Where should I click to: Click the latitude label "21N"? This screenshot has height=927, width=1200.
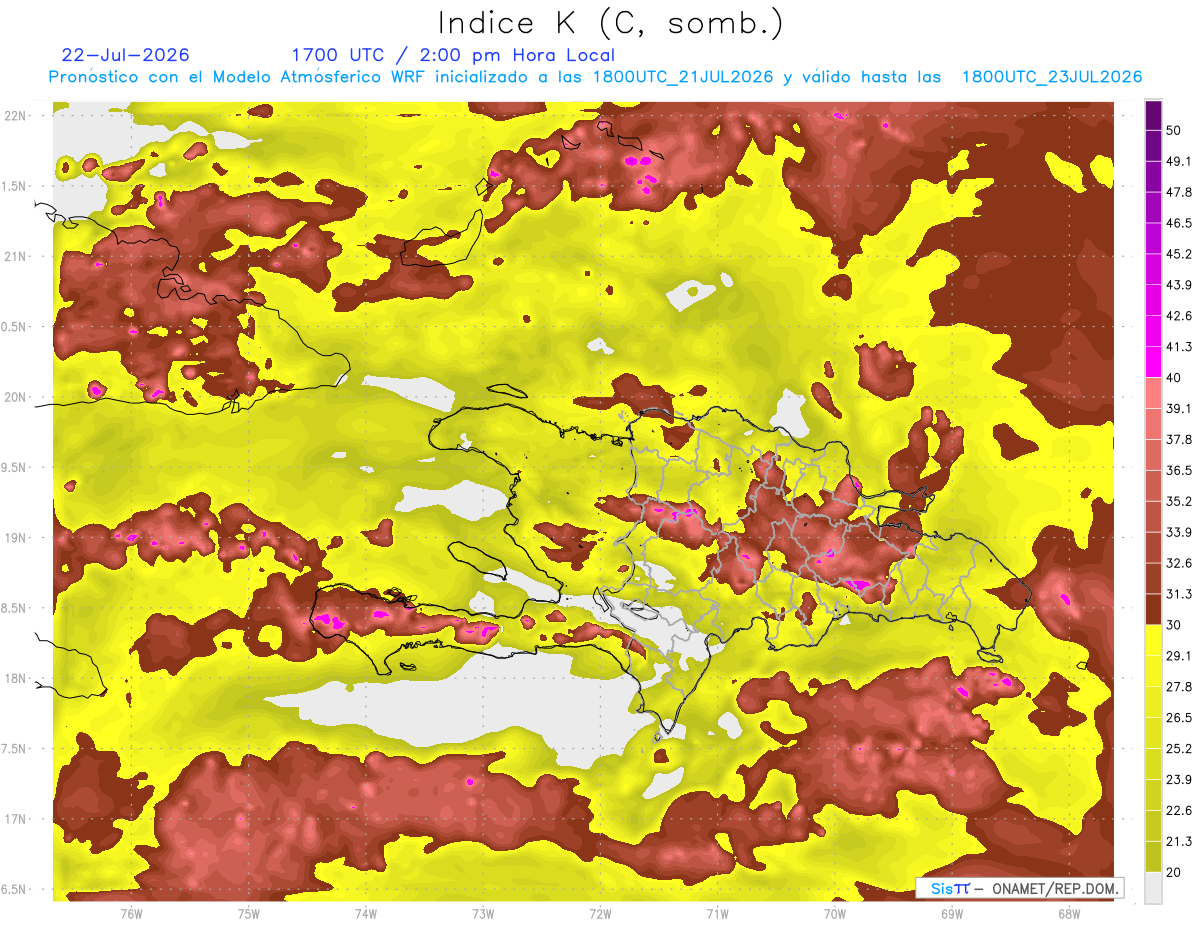click(15, 256)
